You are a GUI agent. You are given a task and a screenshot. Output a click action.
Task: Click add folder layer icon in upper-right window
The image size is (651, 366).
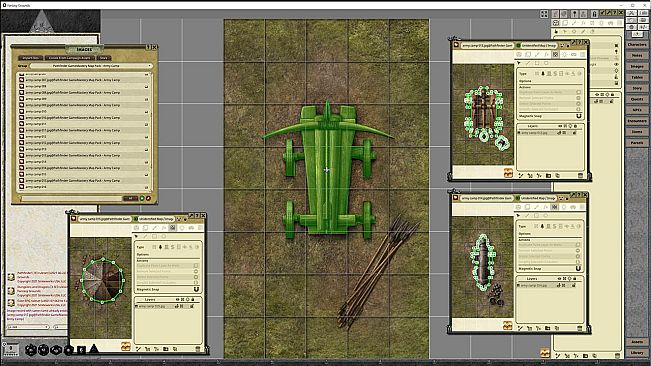click(x=548, y=176)
